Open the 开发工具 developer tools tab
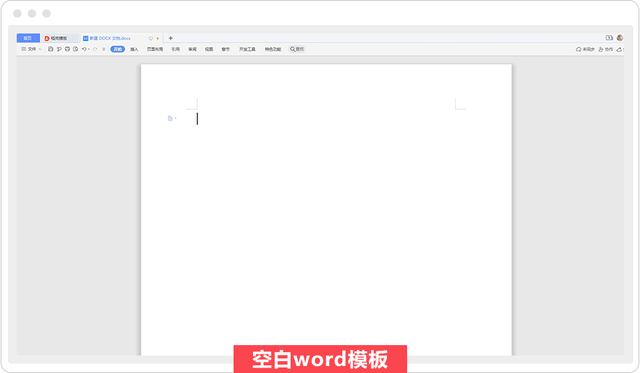The width and height of the screenshot is (640, 373). point(247,49)
